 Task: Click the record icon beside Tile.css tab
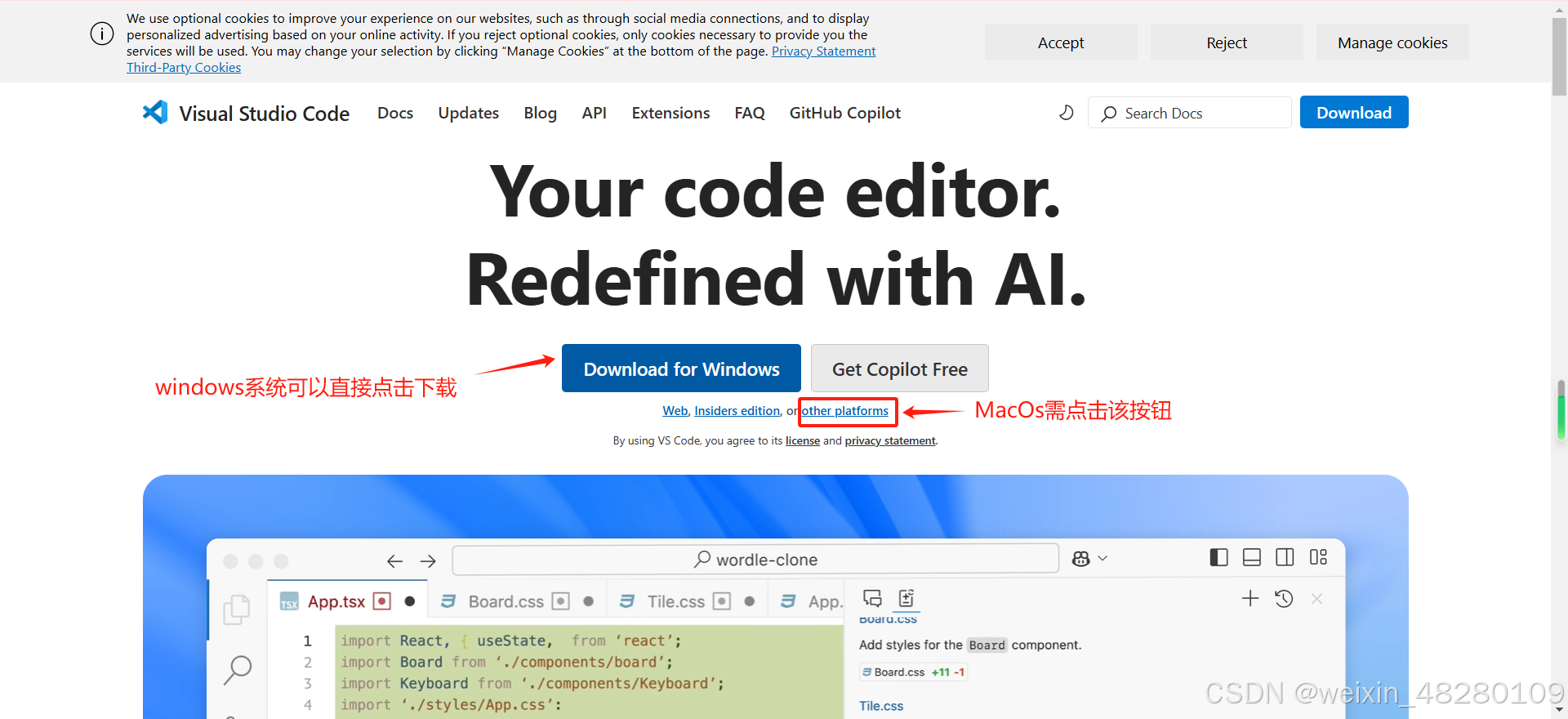pyautogui.click(x=722, y=601)
